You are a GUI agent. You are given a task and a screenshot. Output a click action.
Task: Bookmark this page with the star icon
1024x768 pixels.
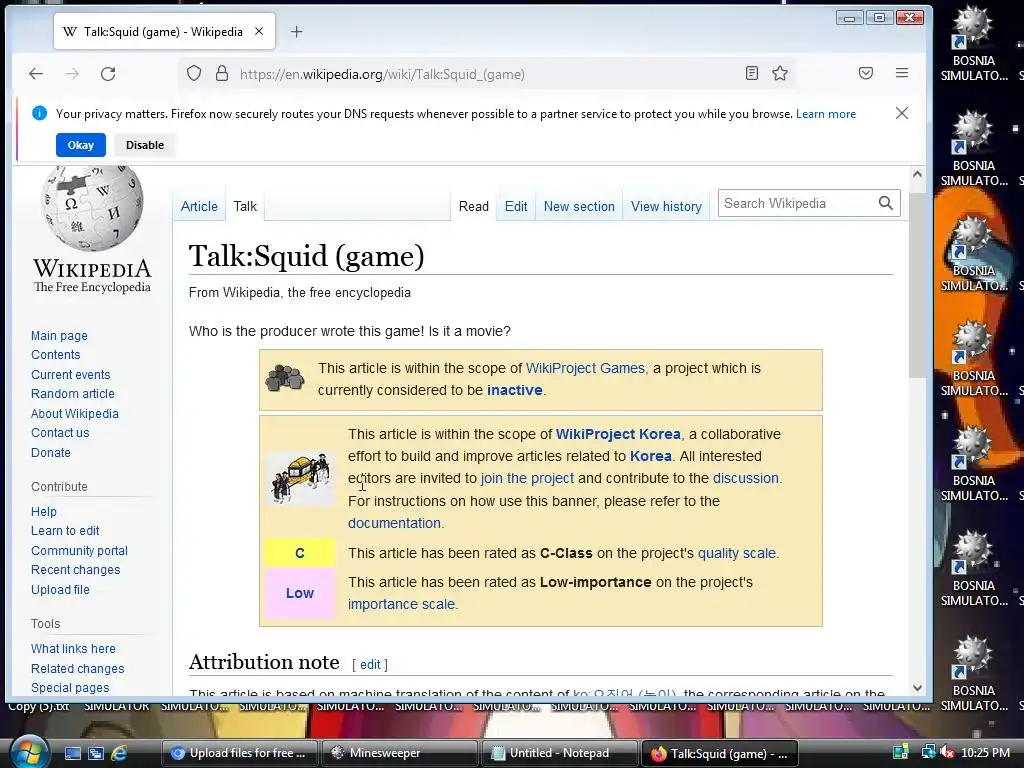pos(780,73)
